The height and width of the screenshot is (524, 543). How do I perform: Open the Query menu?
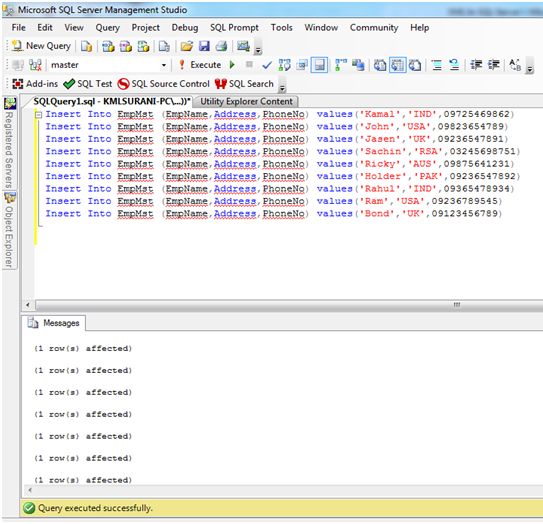click(x=108, y=28)
